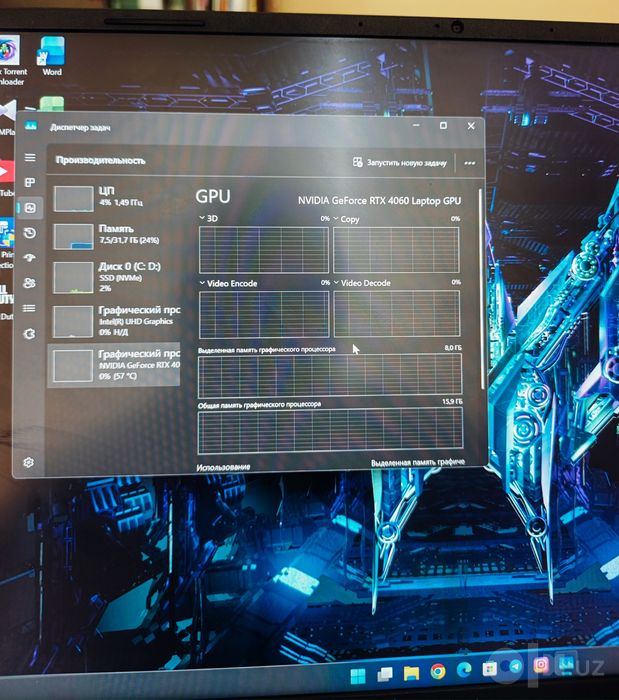This screenshot has width=619, height=700.
Task: Open the 3D engine dropdown
Action: click(208, 218)
